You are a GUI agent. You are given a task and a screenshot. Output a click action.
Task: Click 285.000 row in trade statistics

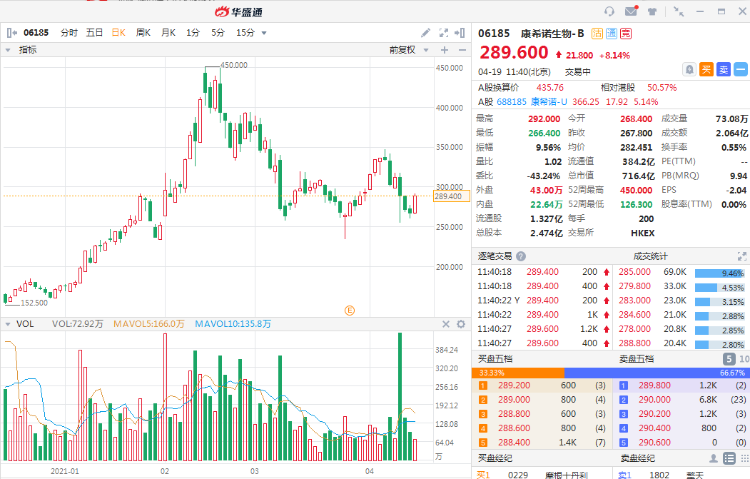tap(681, 272)
